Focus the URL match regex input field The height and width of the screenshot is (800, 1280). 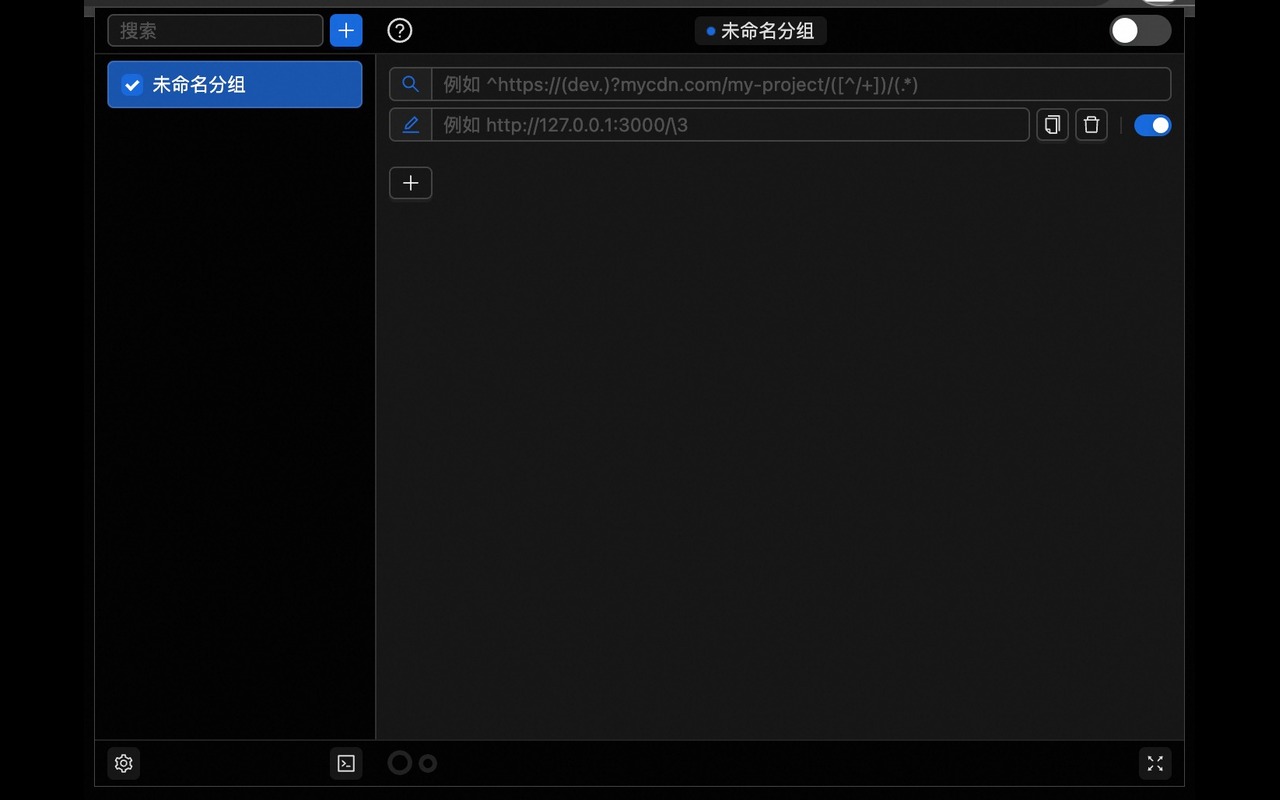(x=800, y=84)
